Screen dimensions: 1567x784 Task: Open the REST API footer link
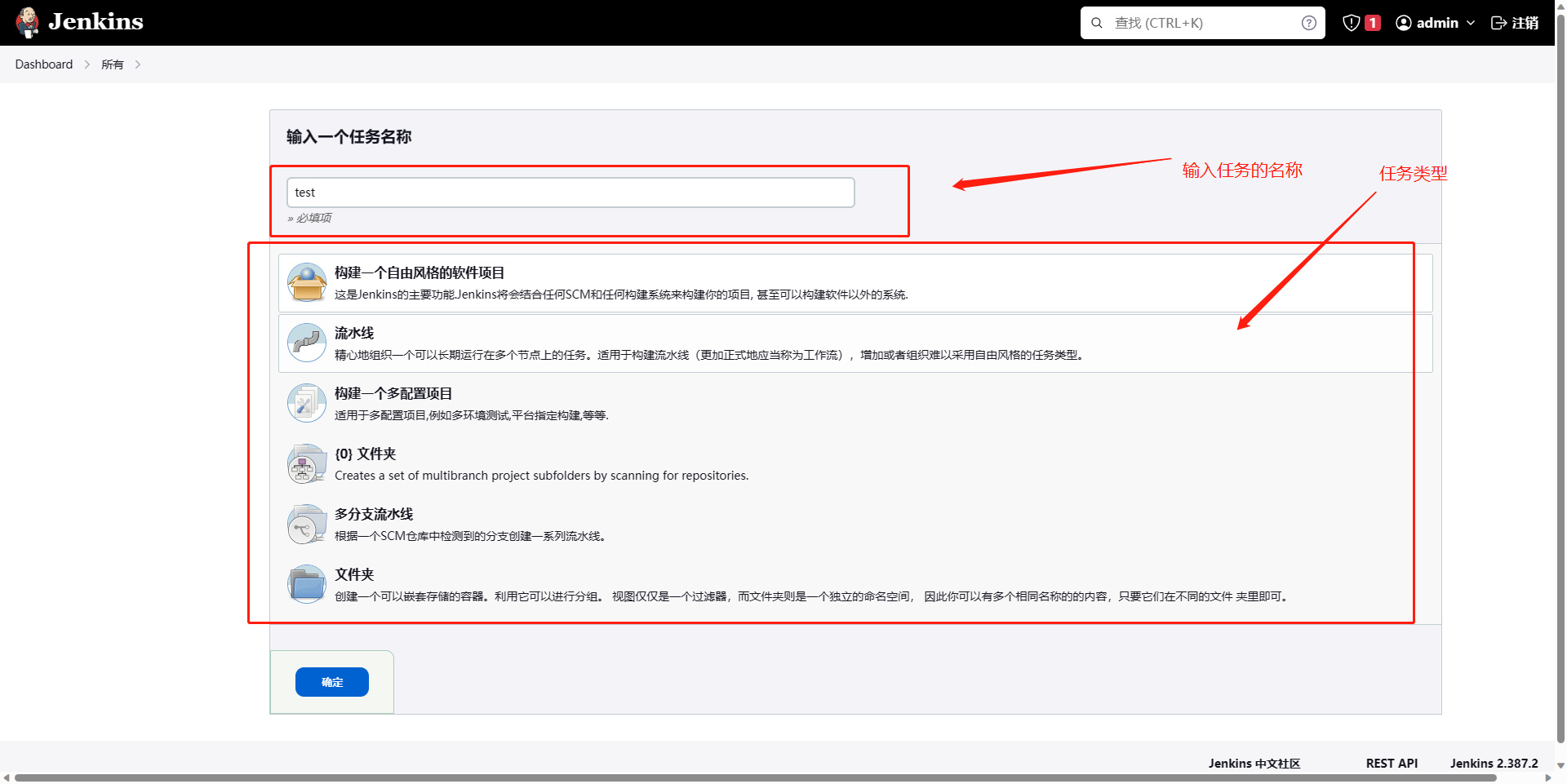[1392, 764]
